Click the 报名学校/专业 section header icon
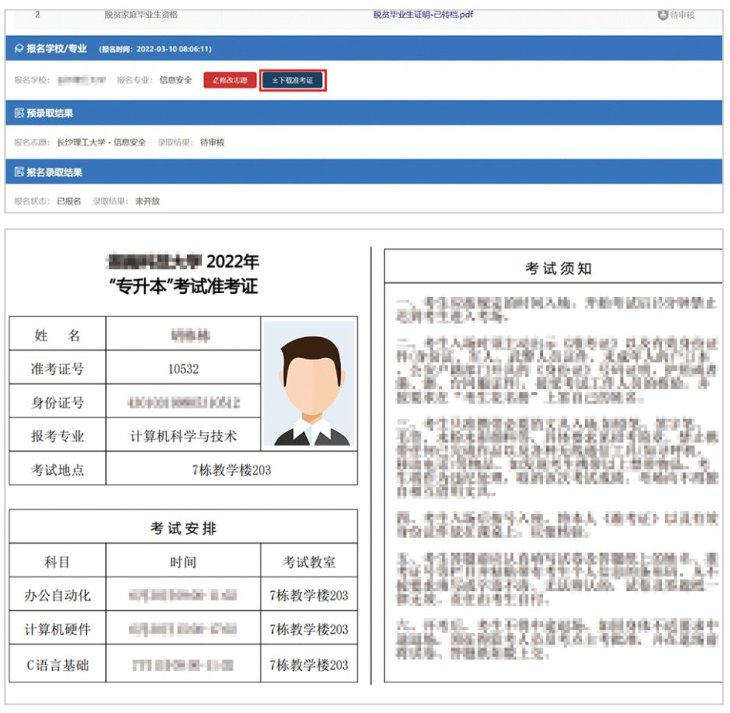This screenshot has width=730, height=713. coord(19,48)
